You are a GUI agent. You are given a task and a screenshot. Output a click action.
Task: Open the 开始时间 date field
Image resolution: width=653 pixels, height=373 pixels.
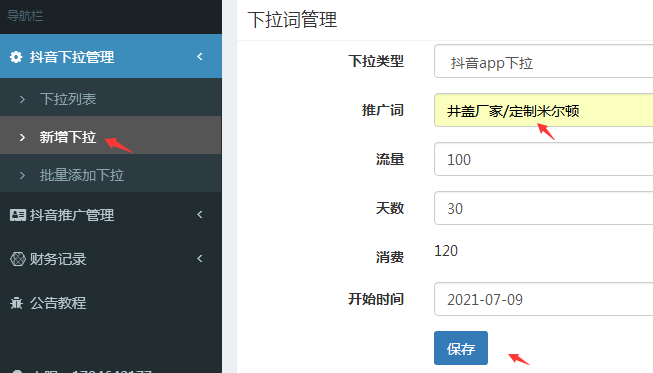[x=543, y=299]
